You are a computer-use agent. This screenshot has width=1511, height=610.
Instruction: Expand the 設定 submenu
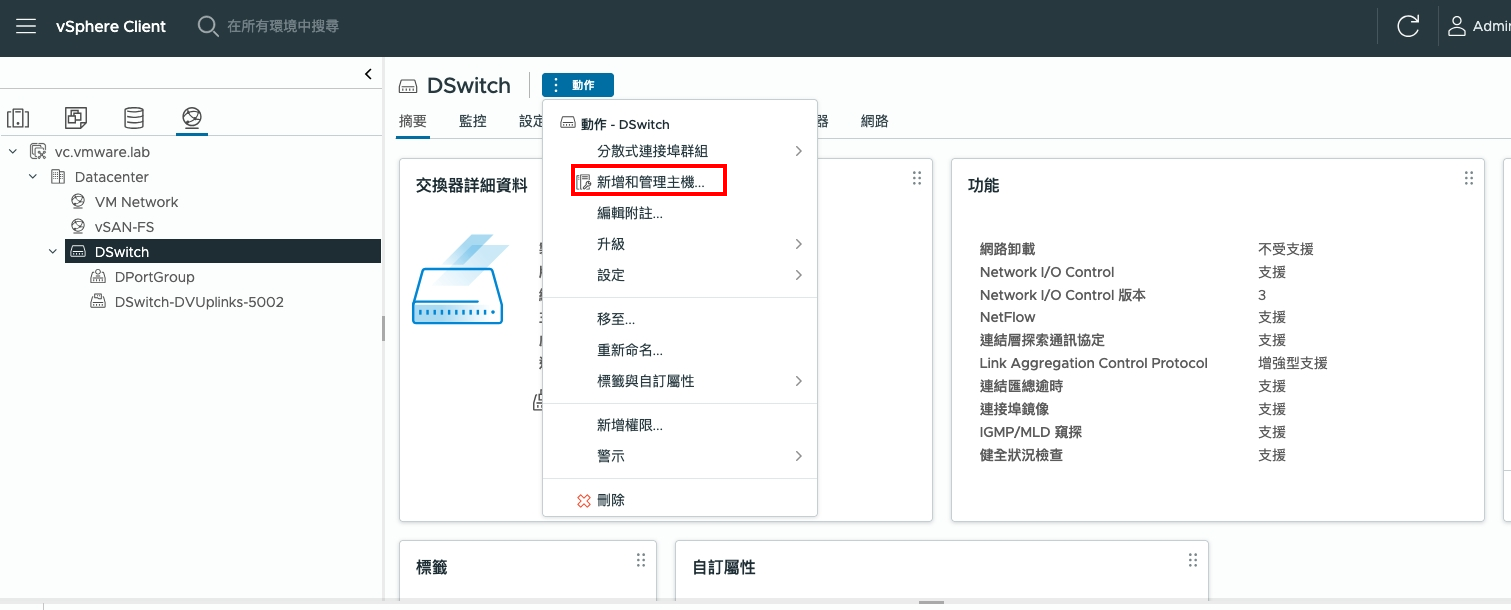pyautogui.click(x=798, y=275)
